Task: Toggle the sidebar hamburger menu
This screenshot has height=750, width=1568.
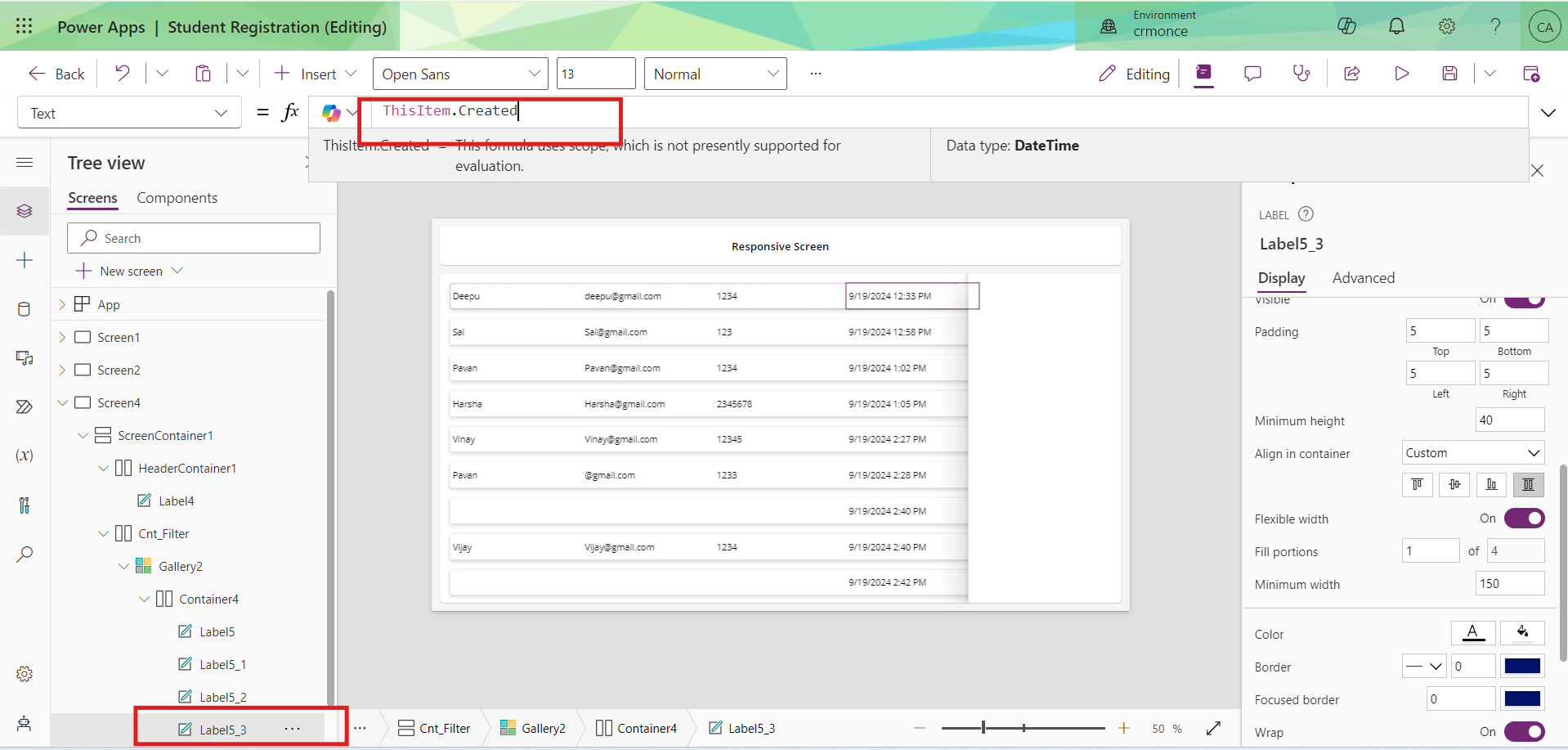Action: tap(25, 162)
